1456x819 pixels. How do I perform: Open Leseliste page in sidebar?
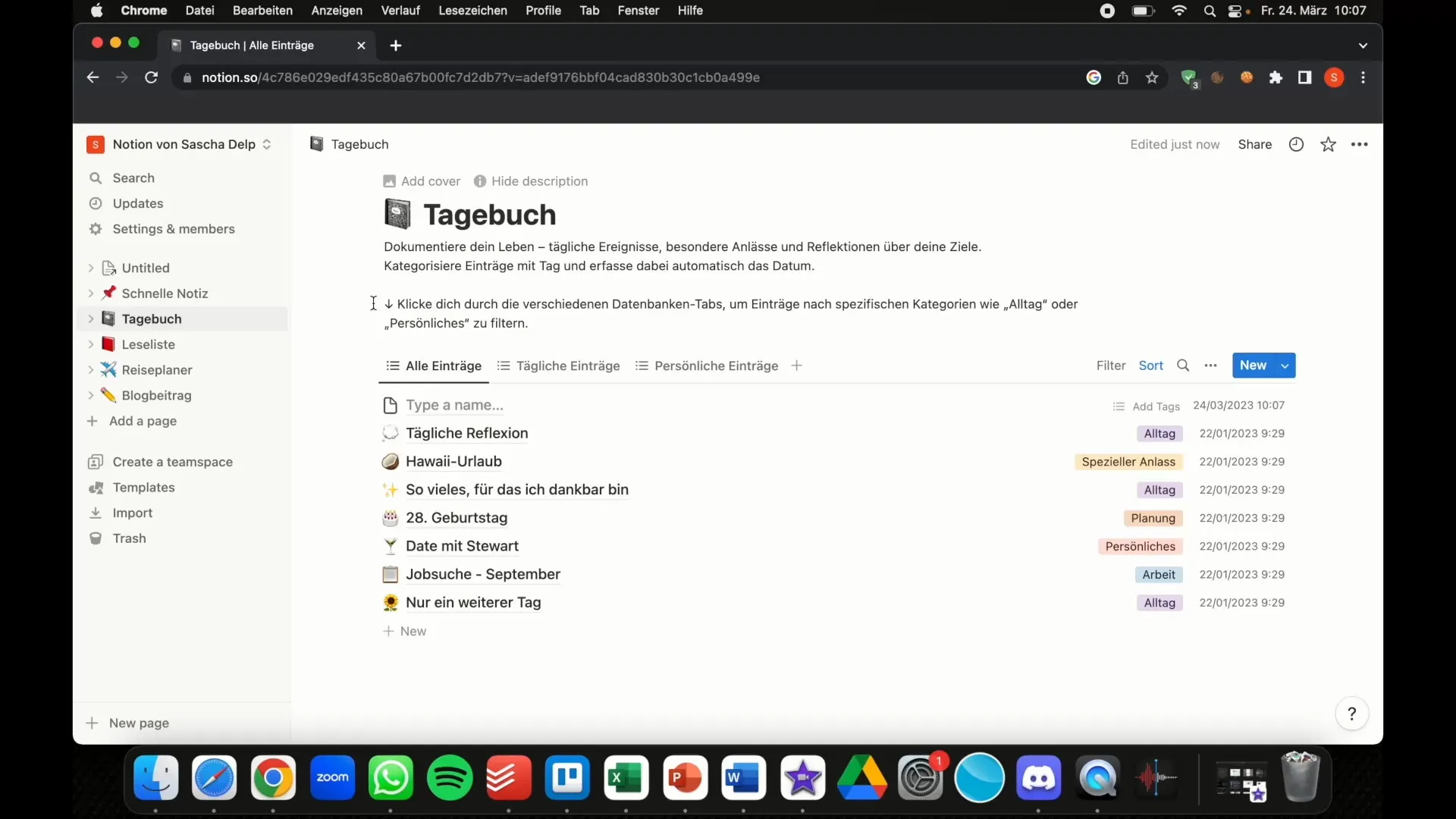(148, 344)
